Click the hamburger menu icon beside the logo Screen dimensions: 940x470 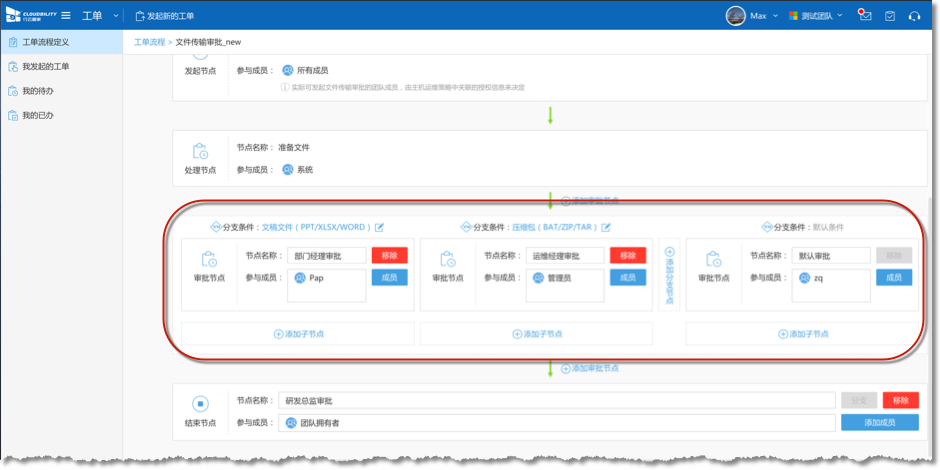[x=66, y=16]
